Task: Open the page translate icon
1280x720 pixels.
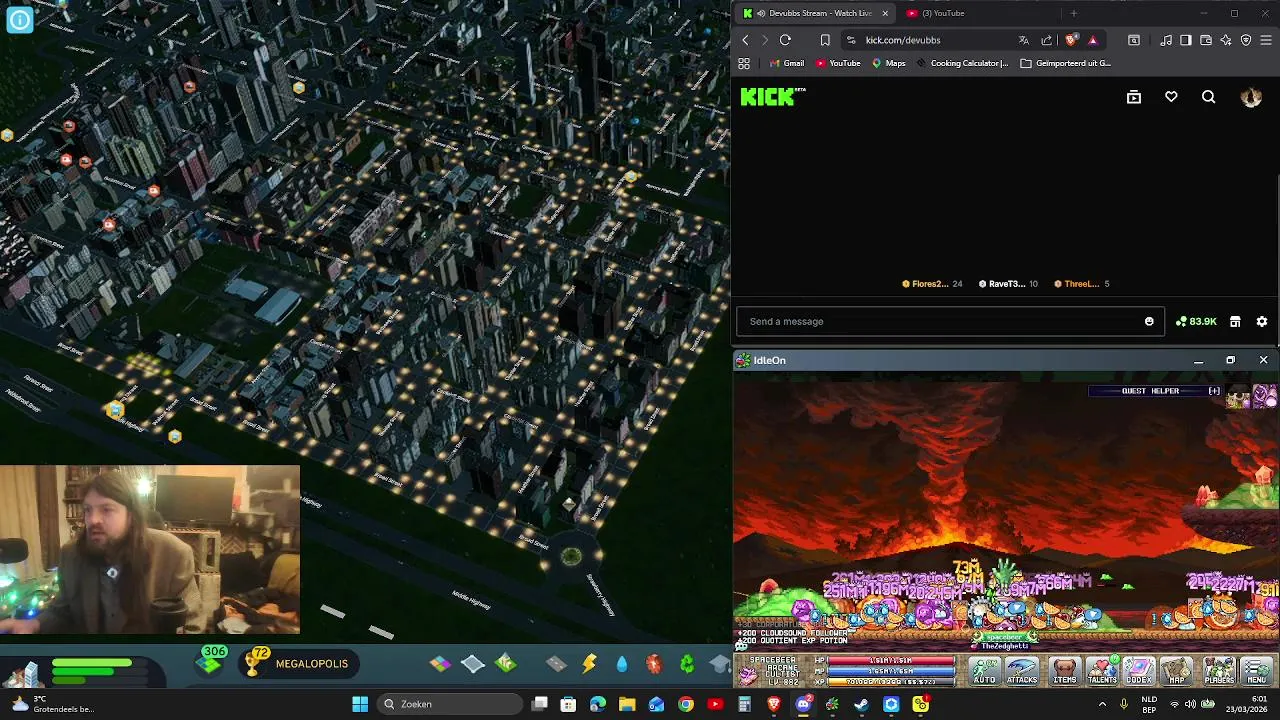Action: pos(1023,40)
